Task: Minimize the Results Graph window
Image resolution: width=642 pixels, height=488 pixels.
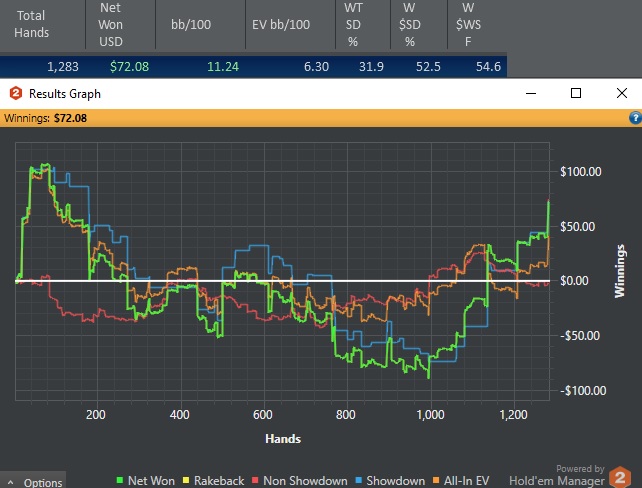Action: [x=531, y=93]
